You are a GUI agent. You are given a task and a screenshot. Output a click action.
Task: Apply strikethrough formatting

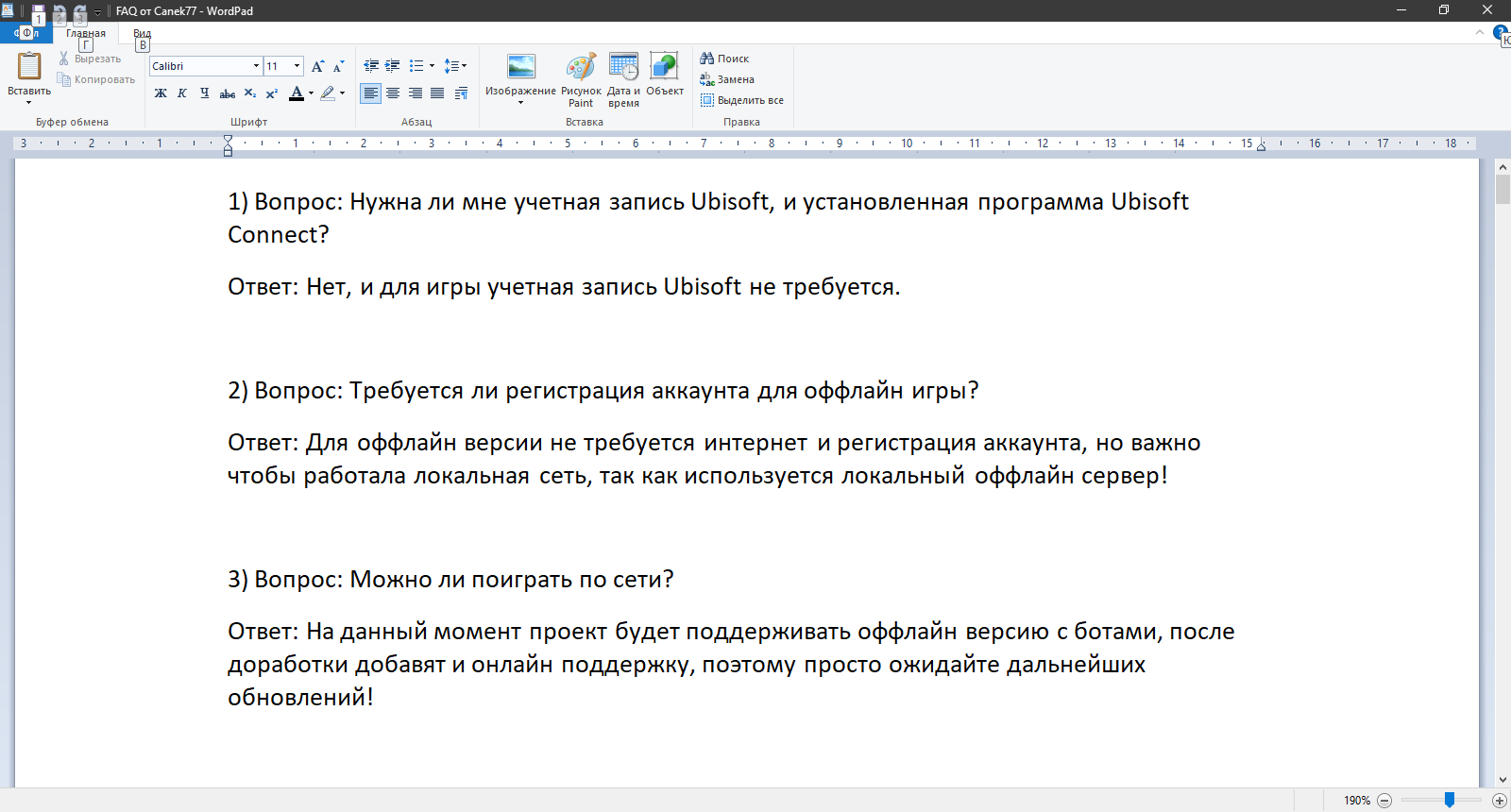click(227, 93)
